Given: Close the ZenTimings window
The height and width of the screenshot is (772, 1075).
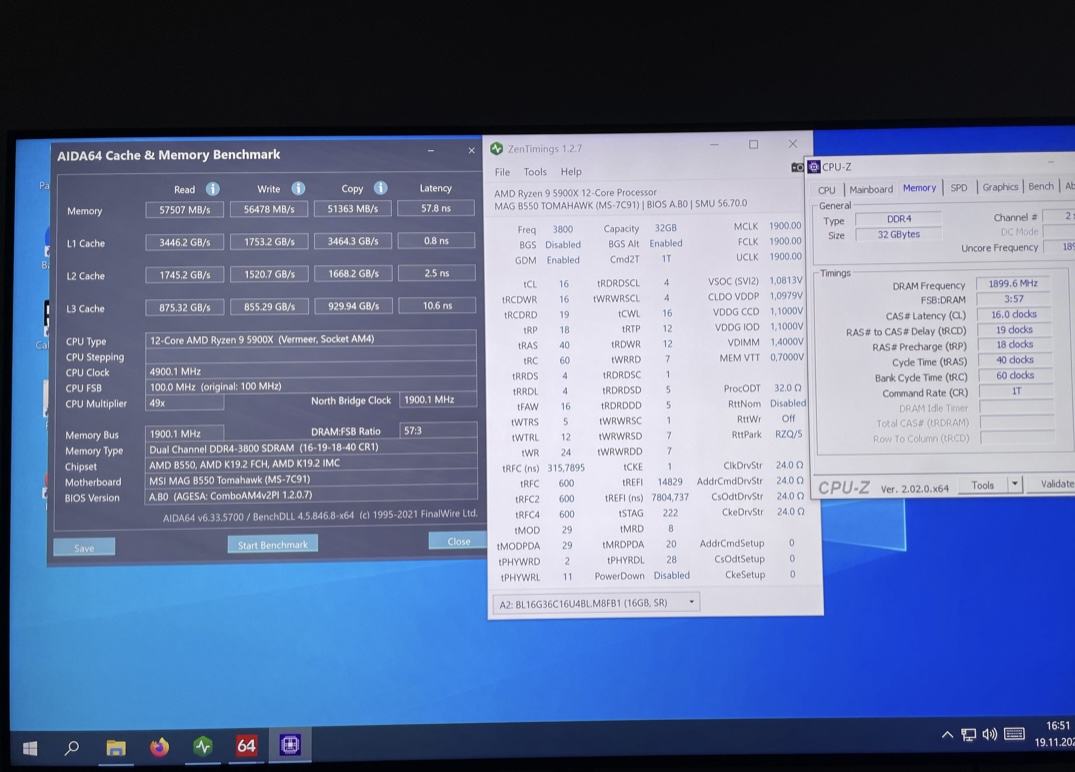Looking at the screenshot, I should 793,143.
